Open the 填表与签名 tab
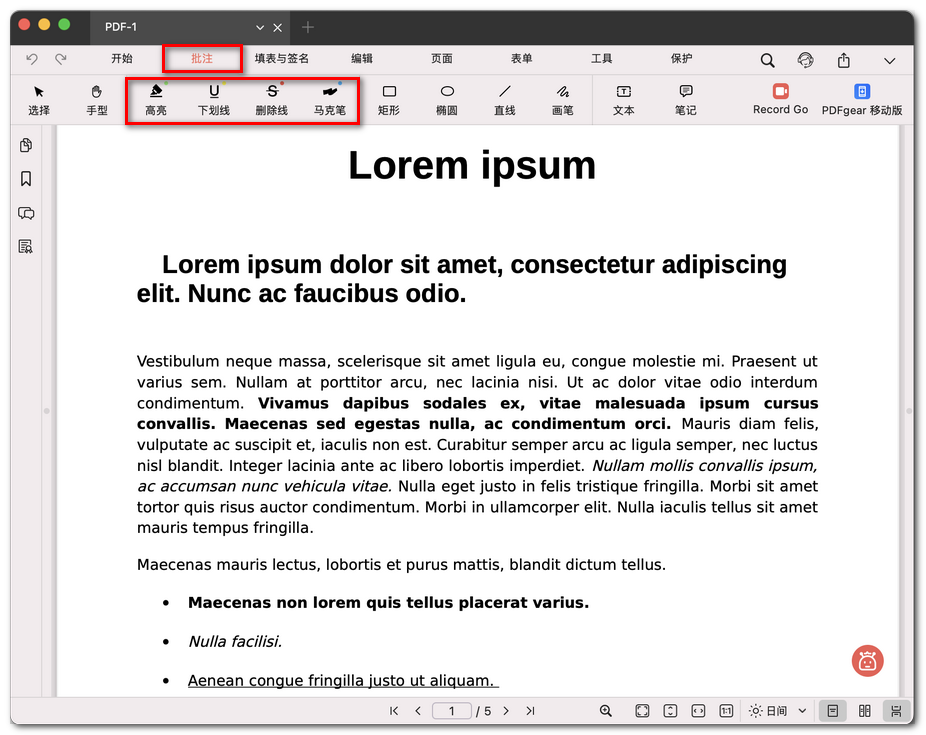 click(282, 58)
